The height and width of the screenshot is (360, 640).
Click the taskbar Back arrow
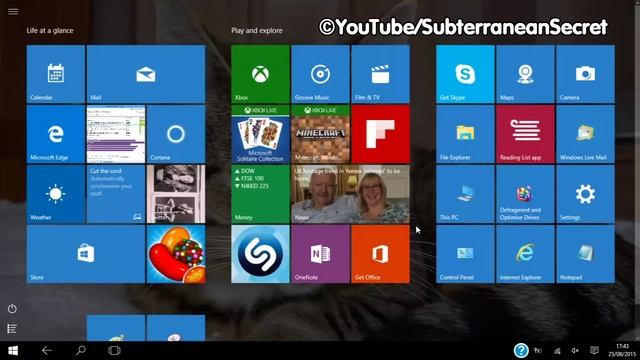click(47, 351)
